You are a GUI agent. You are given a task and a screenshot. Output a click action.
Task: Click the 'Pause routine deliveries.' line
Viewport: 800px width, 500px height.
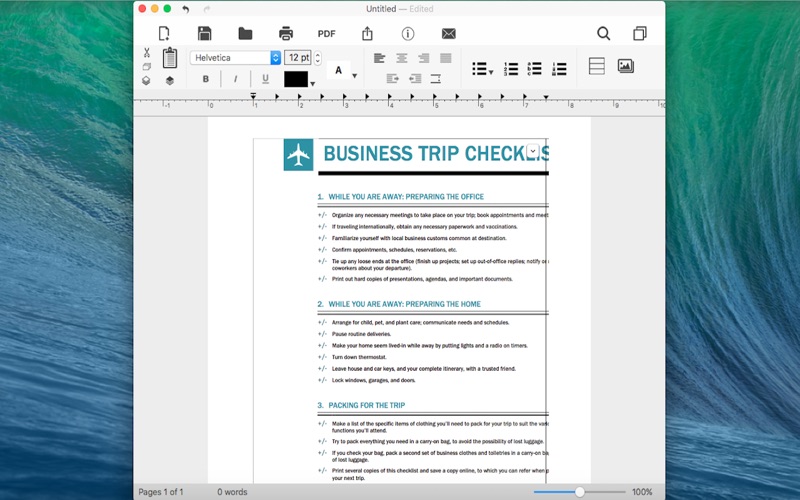click(x=361, y=334)
